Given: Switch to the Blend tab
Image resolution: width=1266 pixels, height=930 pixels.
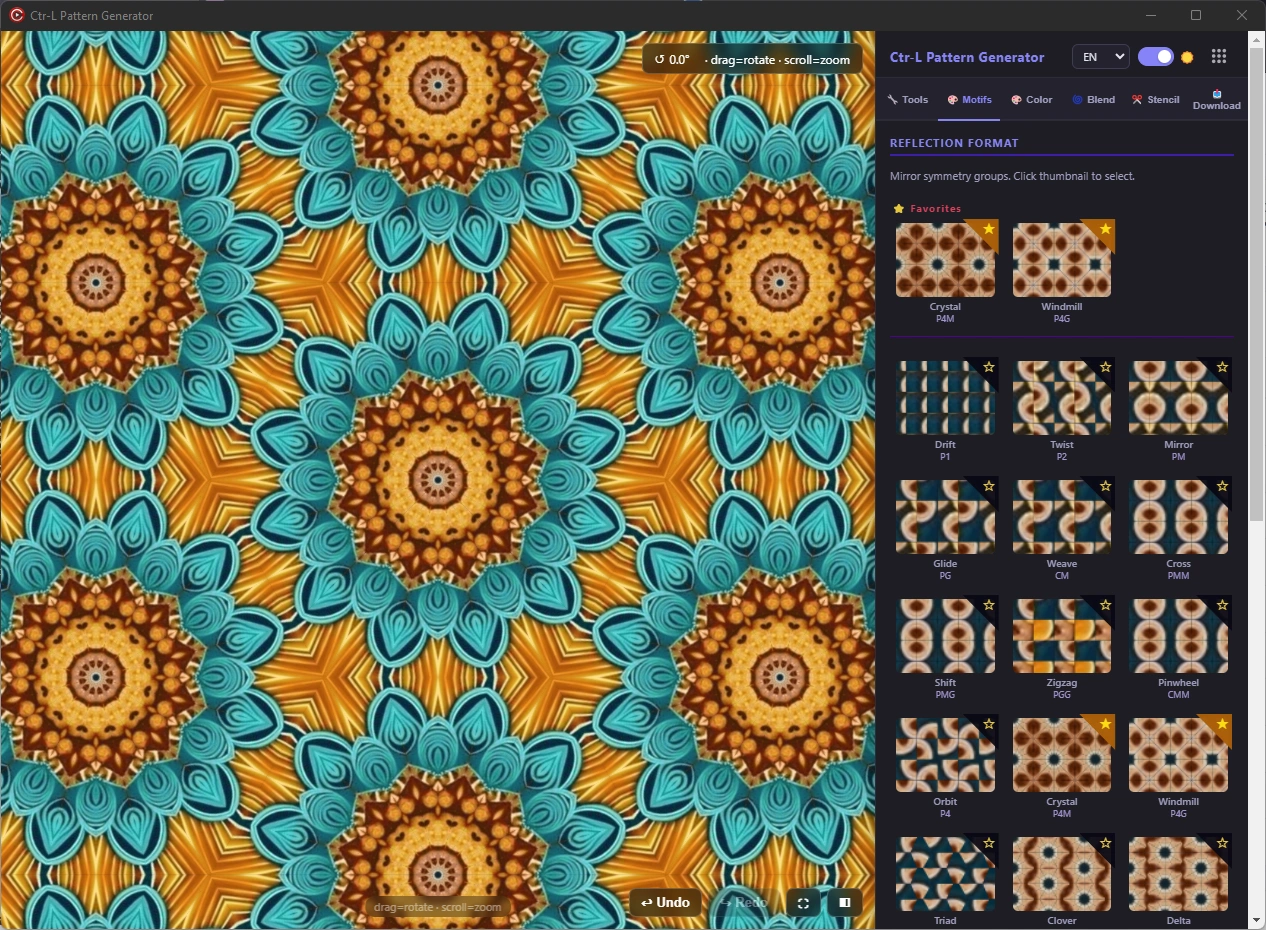Looking at the screenshot, I should coord(1093,100).
